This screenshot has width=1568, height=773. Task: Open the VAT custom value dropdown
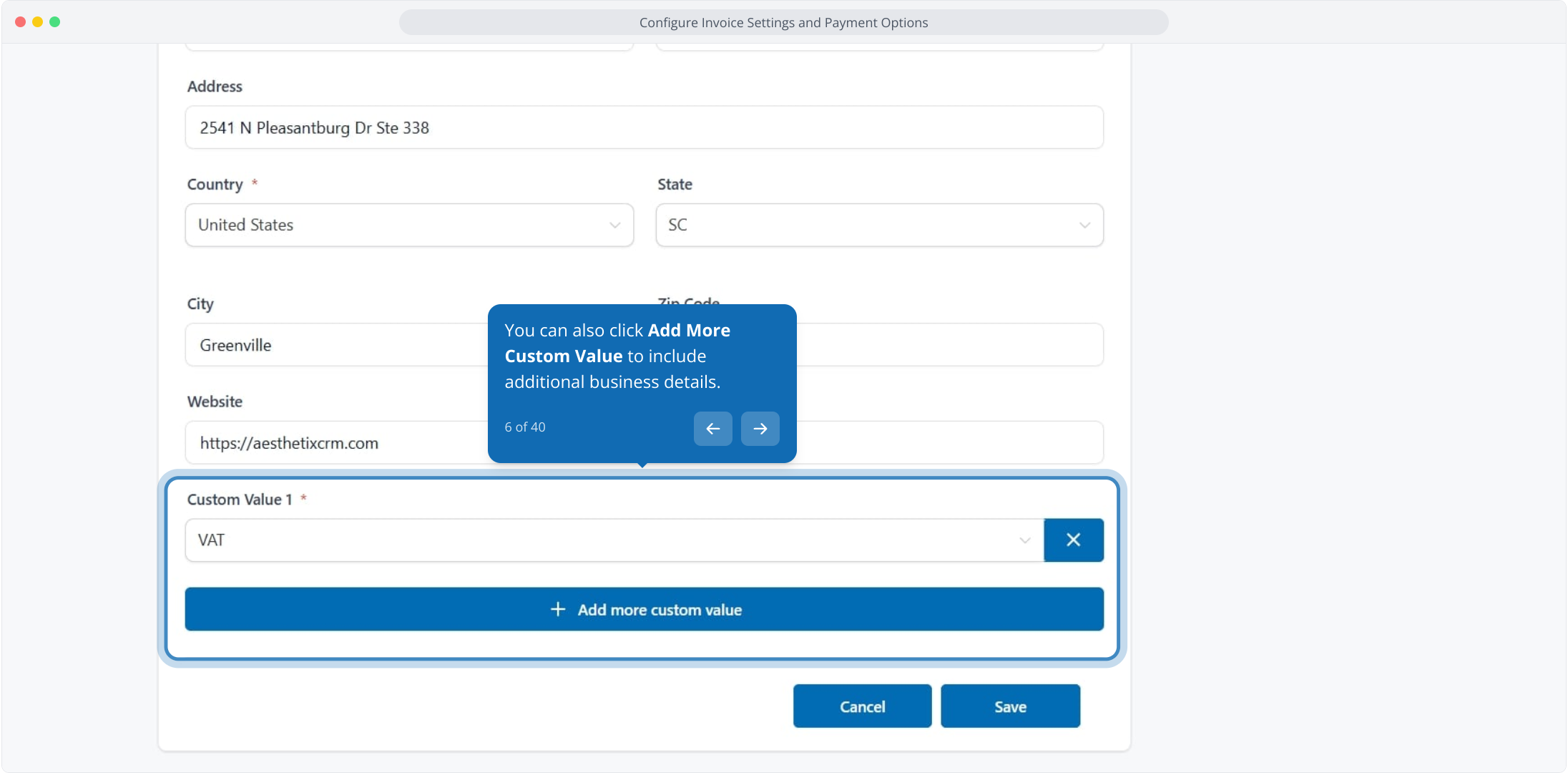[614, 540]
